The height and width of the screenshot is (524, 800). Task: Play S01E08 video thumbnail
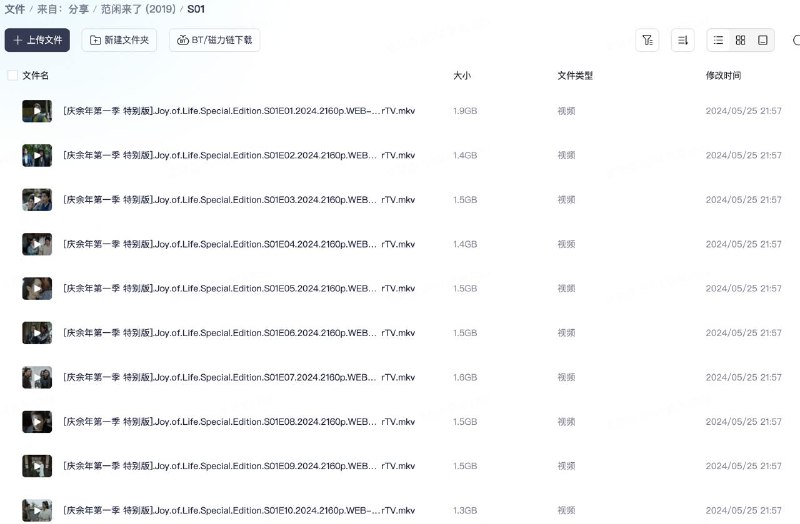37,421
